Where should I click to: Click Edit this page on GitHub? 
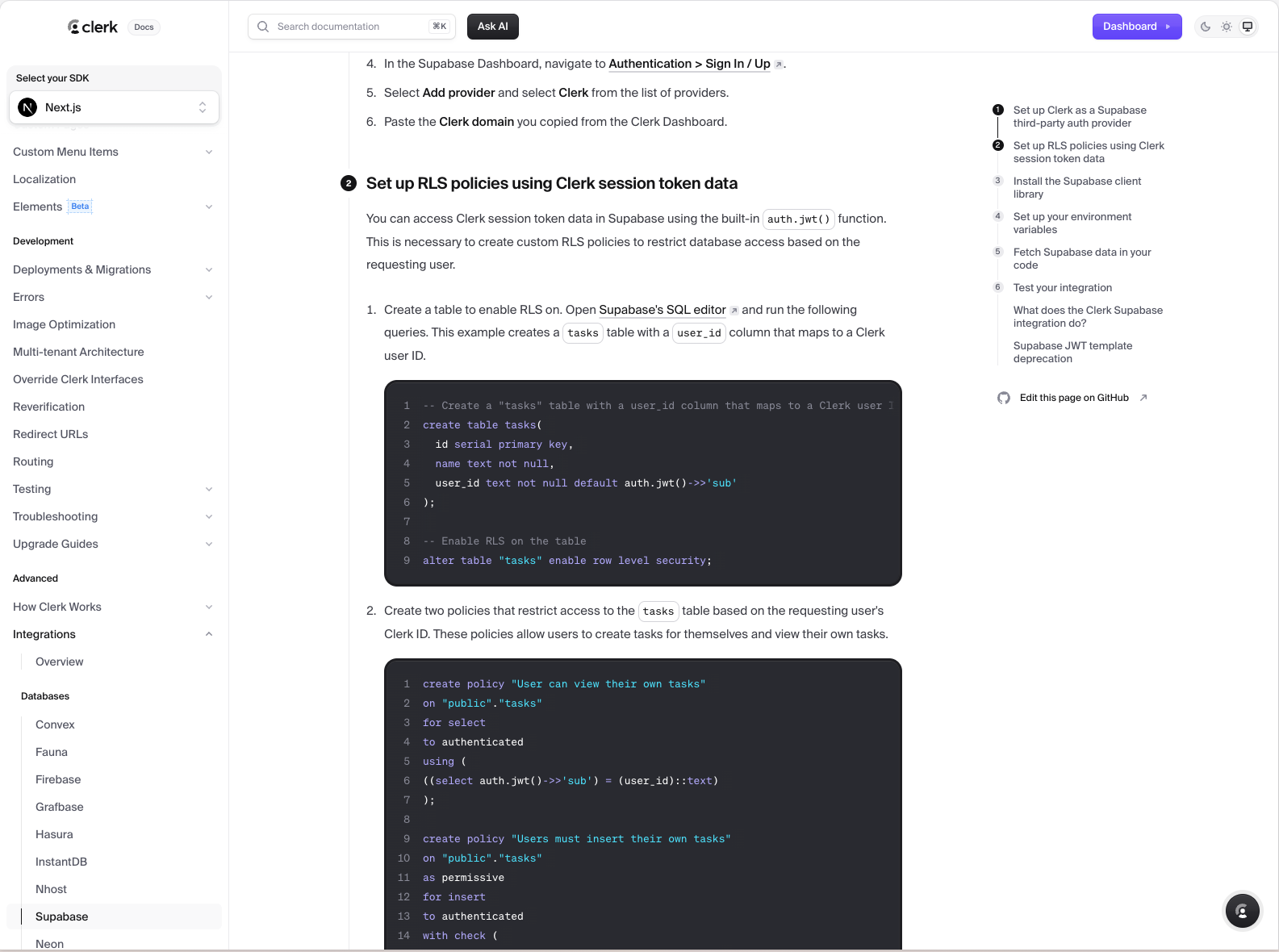(1074, 398)
